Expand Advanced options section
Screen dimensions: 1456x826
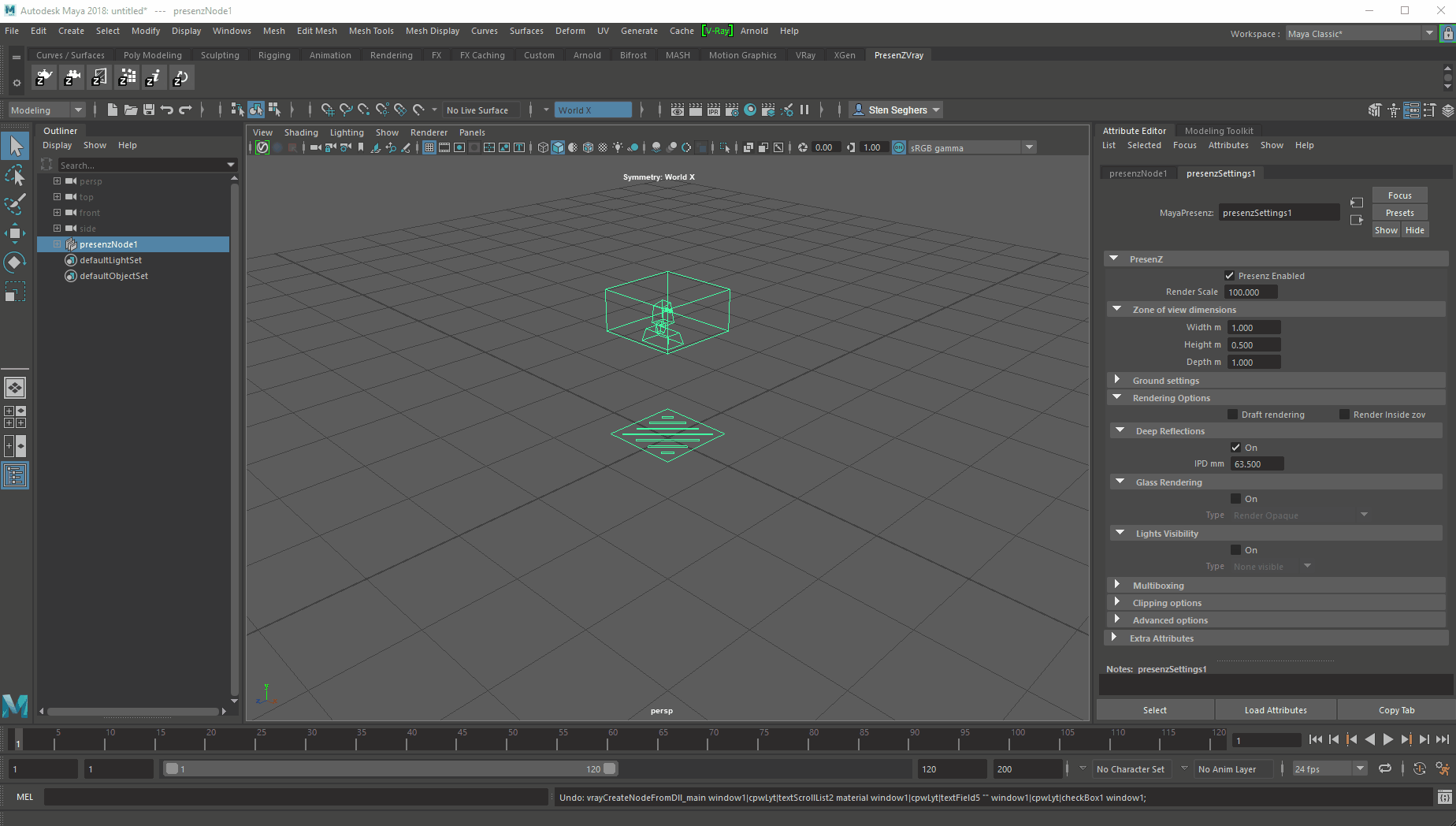[1116, 619]
